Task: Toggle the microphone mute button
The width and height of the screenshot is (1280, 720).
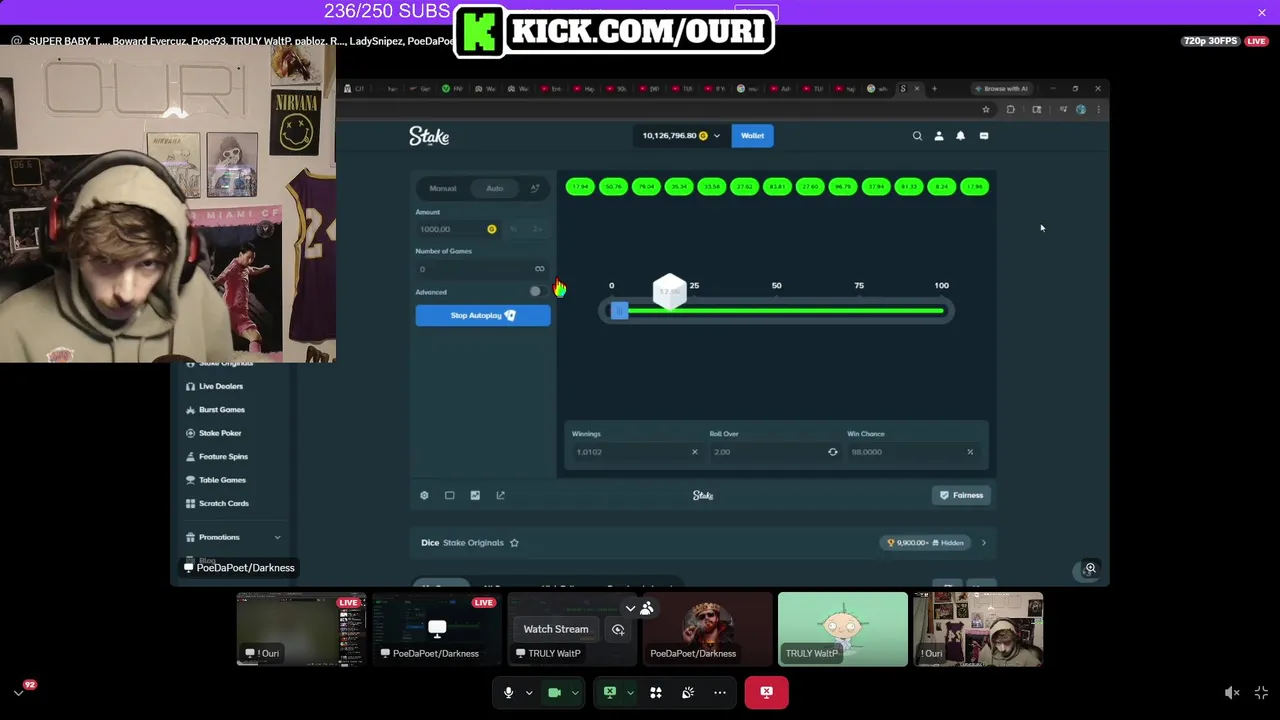Action: click(x=508, y=692)
